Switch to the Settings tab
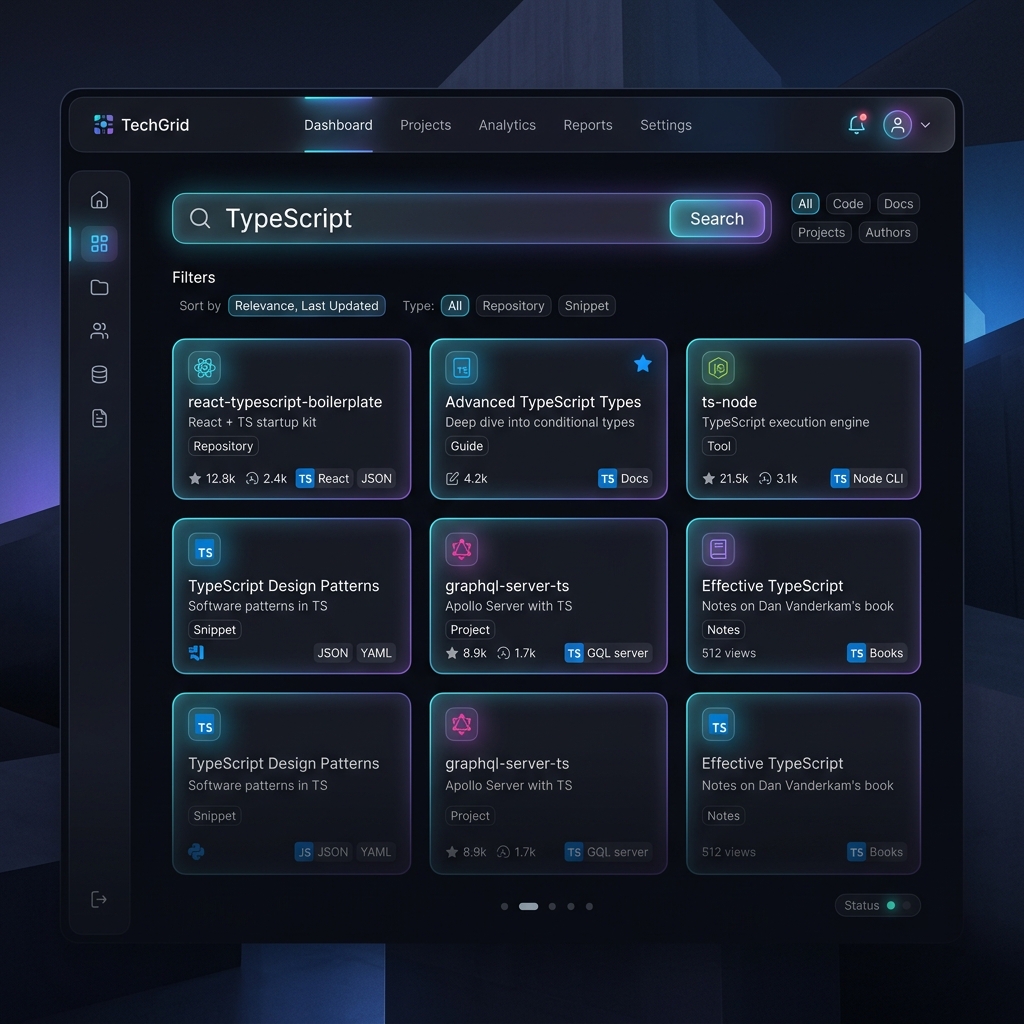 665,125
